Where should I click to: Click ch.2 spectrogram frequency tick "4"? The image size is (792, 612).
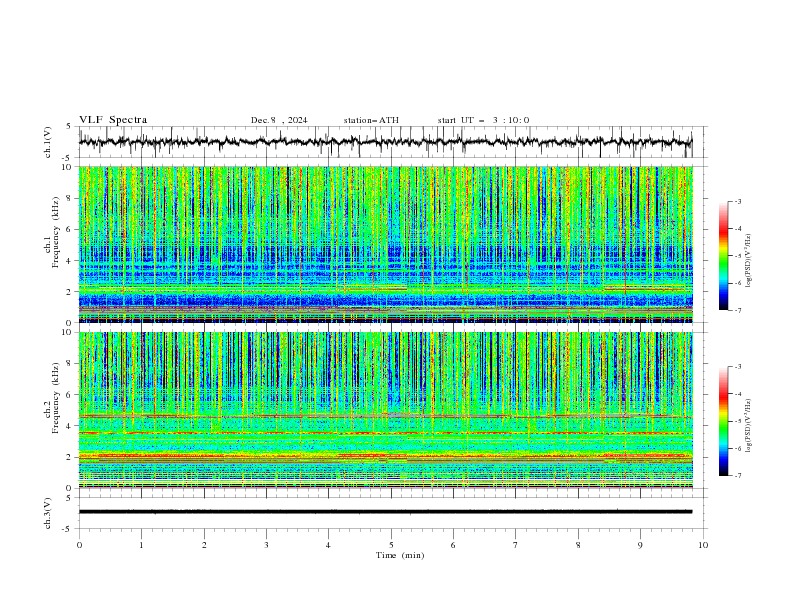coord(71,426)
